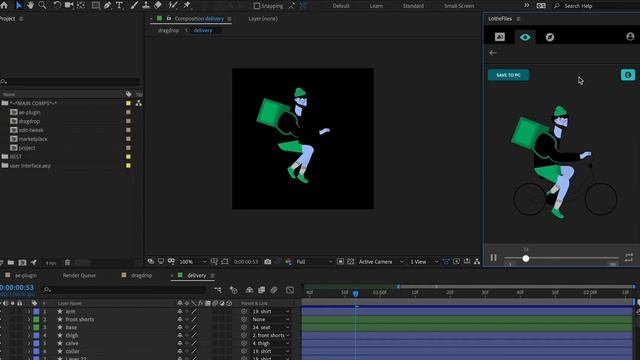Select the Rotation tool
640x360 pixels.
(x=57, y=5)
